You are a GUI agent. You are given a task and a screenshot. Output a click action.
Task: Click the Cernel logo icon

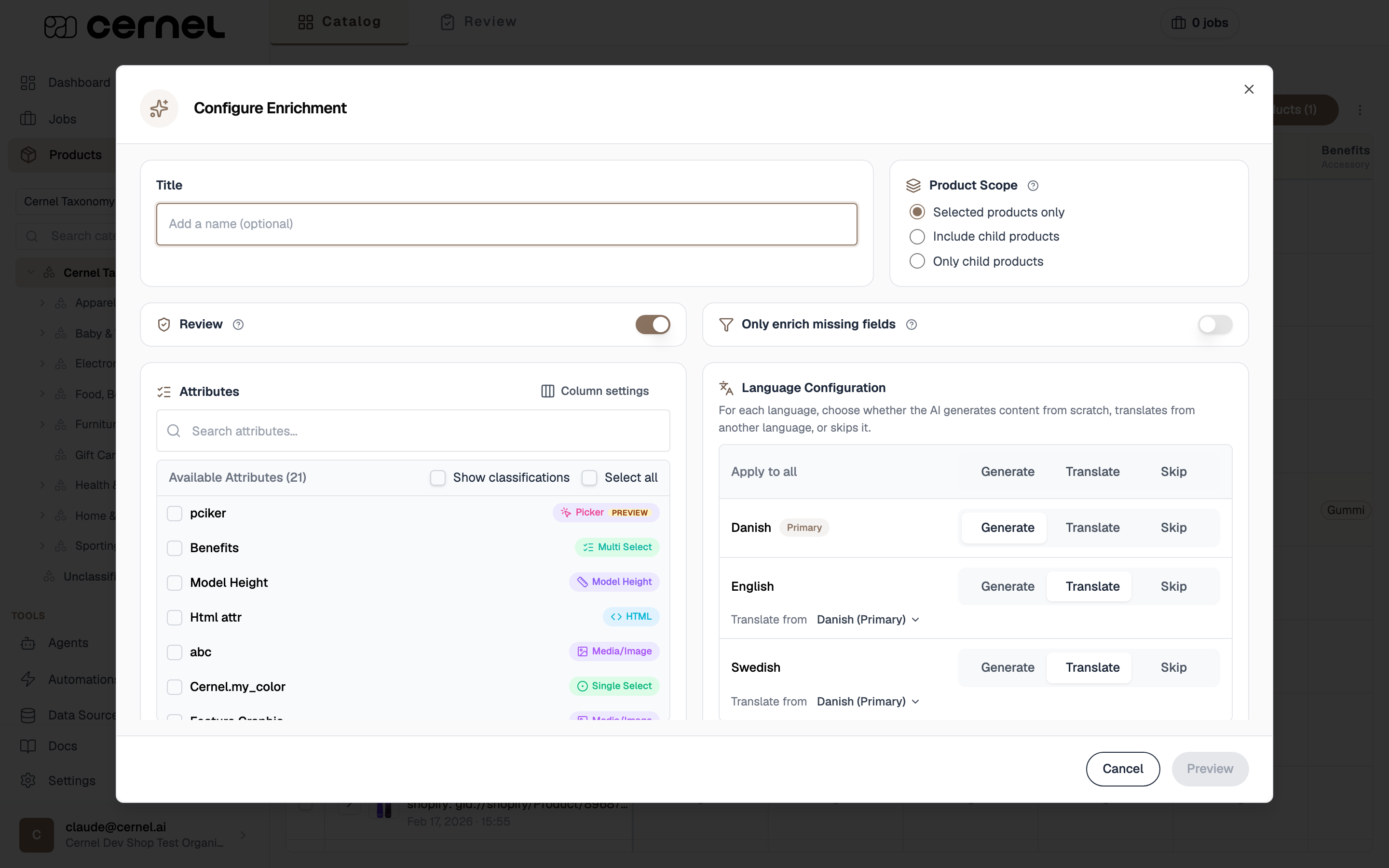click(60, 27)
